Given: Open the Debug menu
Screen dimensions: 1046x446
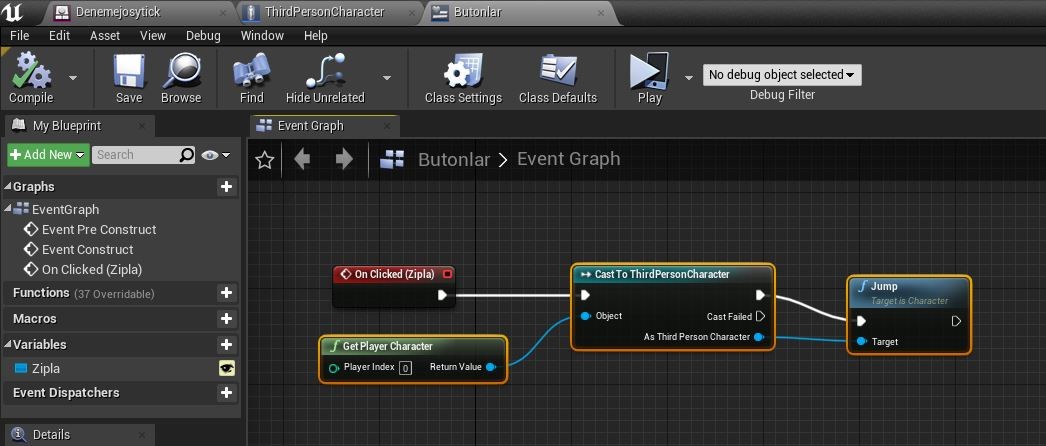Looking at the screenshot, I should click(x=203, y=36).
